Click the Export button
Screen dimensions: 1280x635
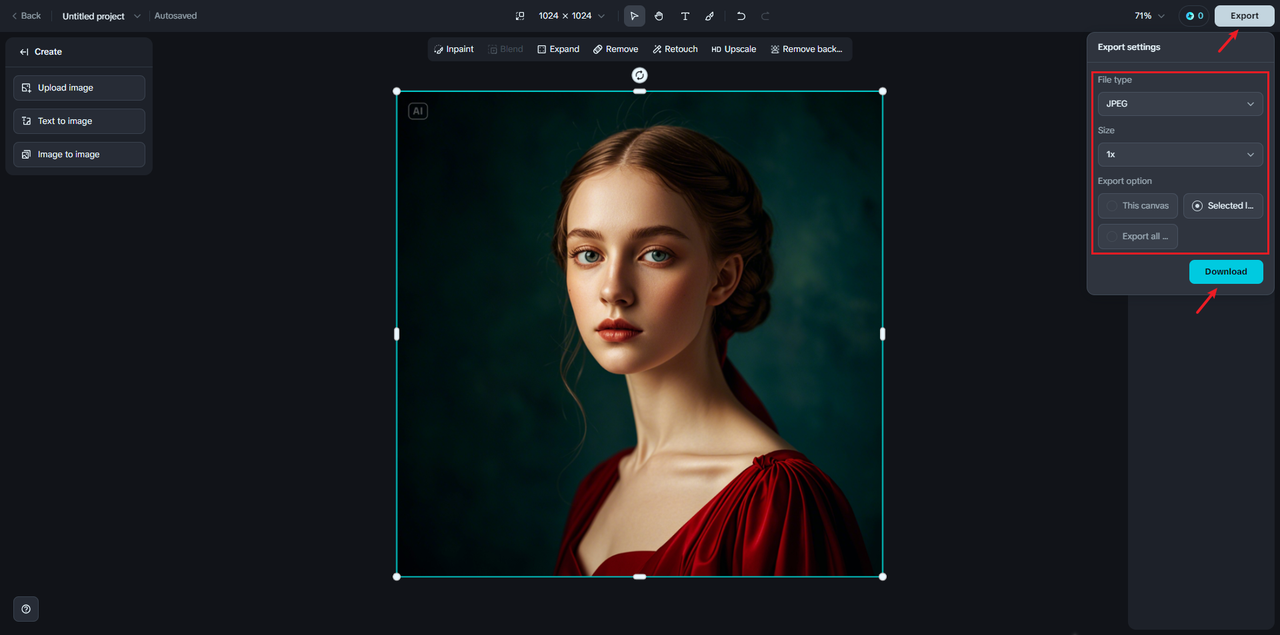pos(1244,16)
